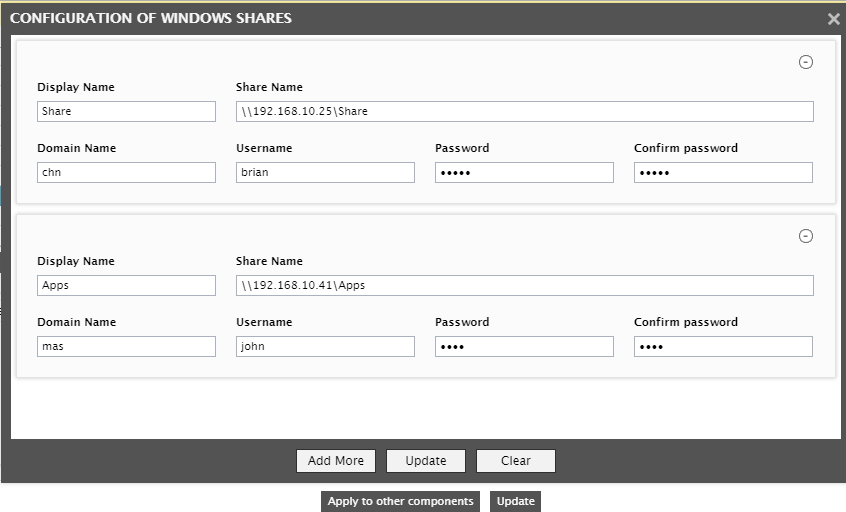Focus Username field containing brian

point(325,172)
